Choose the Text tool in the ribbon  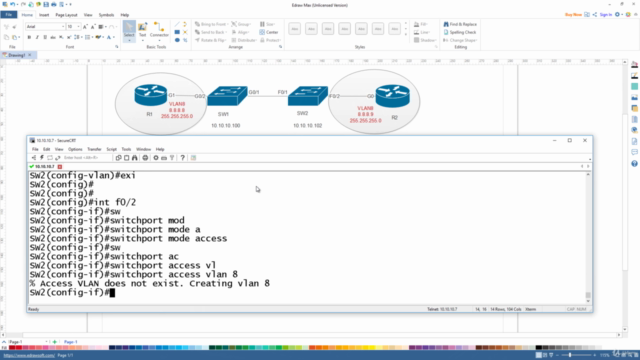pos(142,31)
